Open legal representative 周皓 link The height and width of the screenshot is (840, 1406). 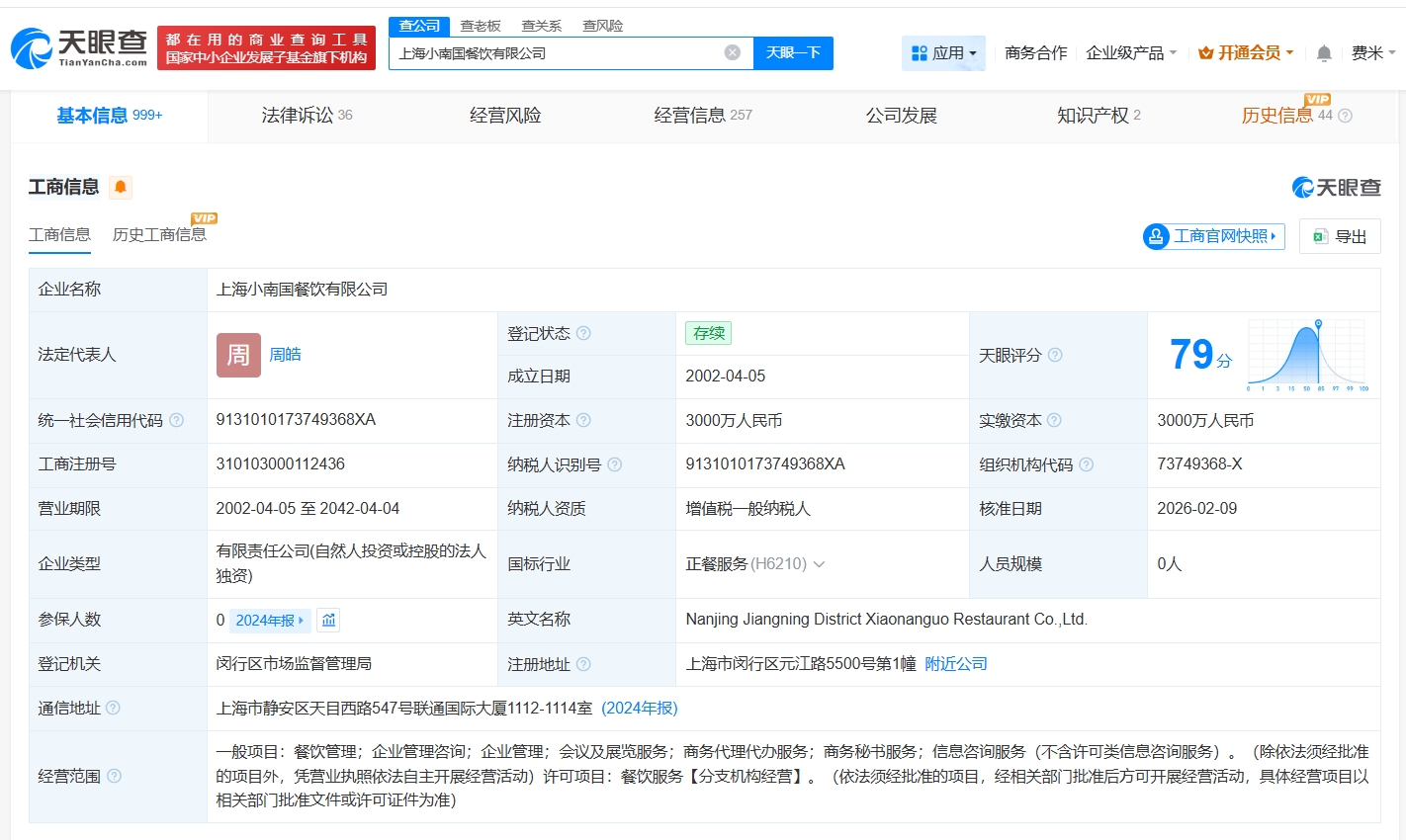point(285,355)
